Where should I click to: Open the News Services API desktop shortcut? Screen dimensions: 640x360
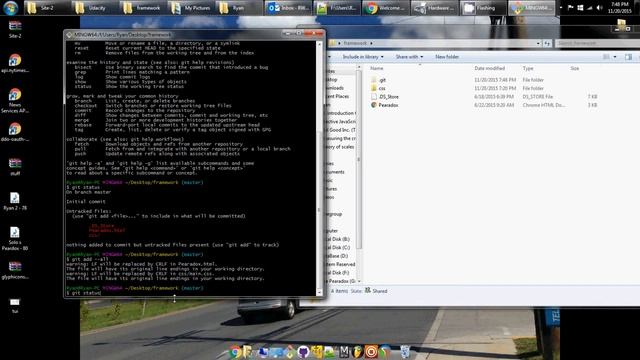click(x=15, y=100)
